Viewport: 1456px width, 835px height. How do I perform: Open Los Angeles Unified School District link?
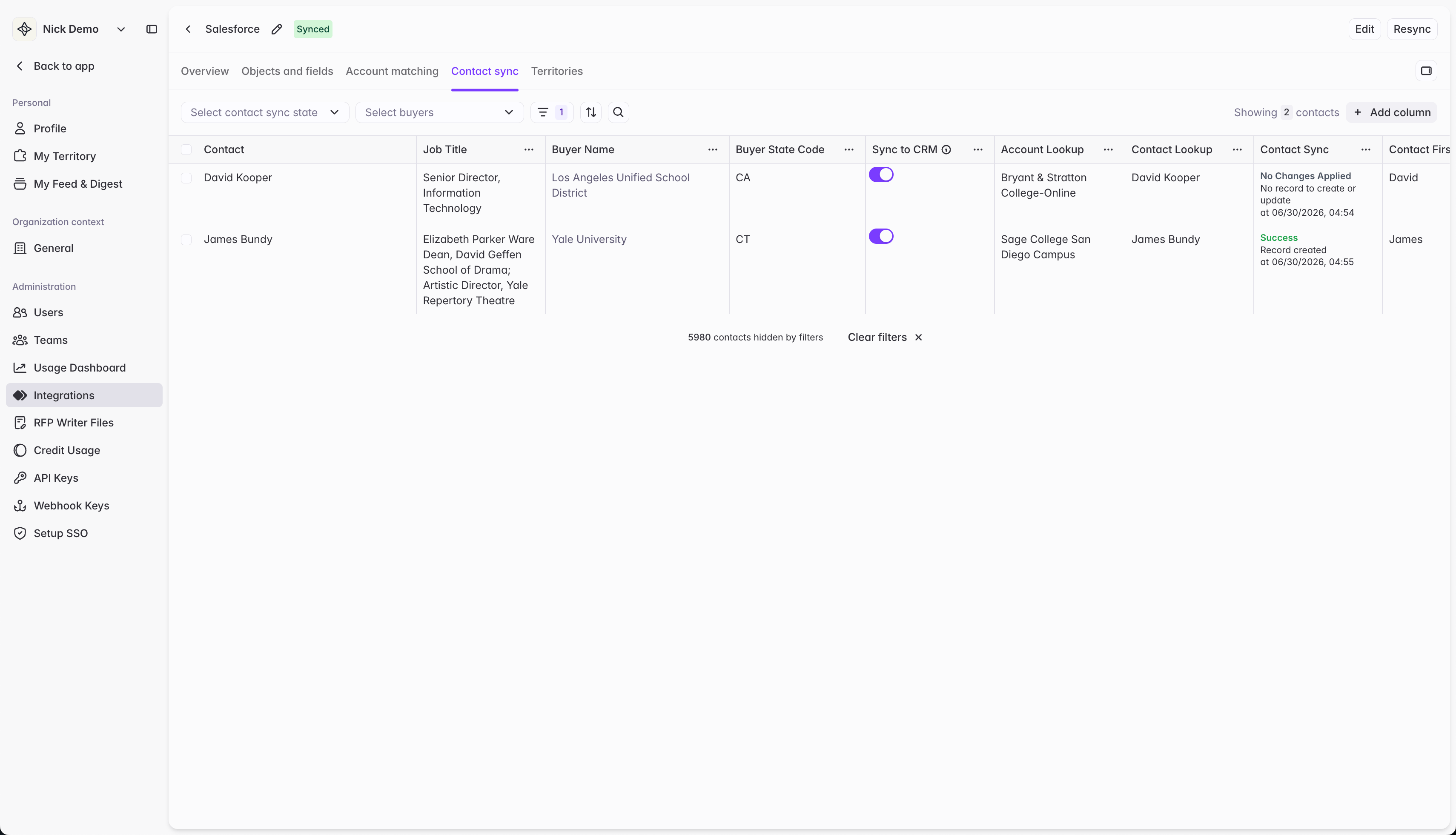(621, 185)
